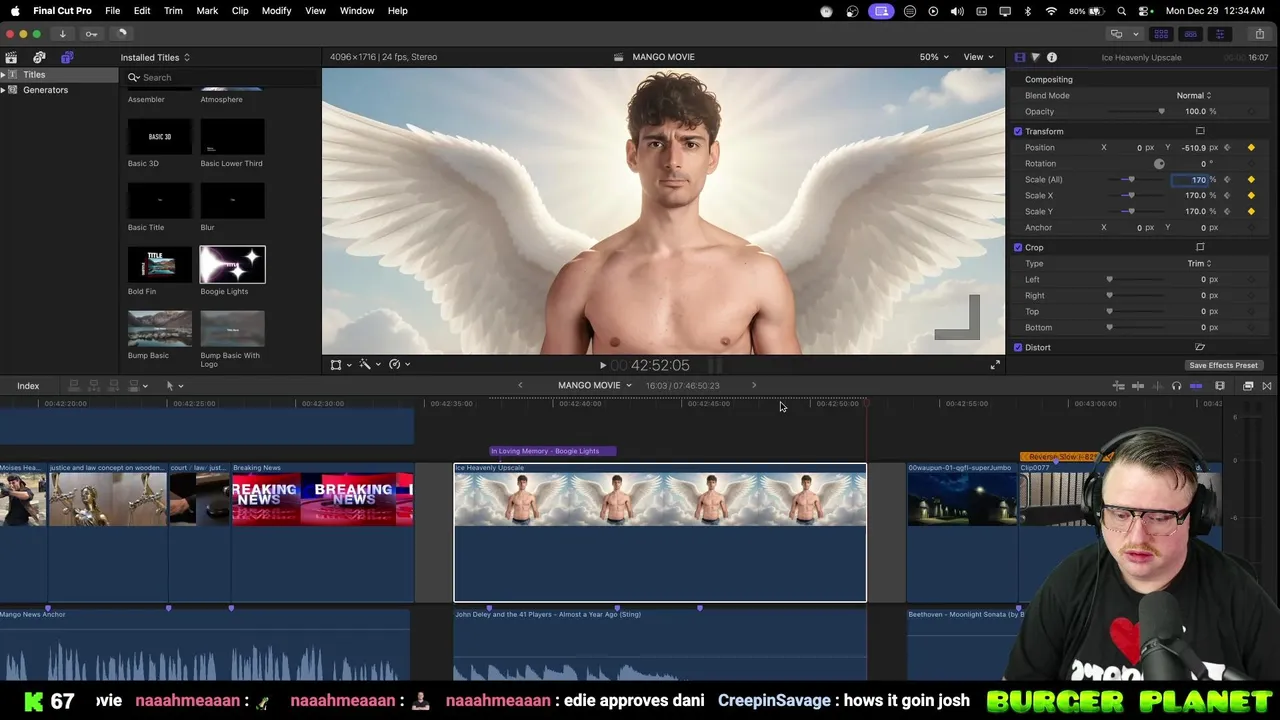Screen dimensions: 1280x720
Task: Open the Modify menu
Action: tap(276, 10)
